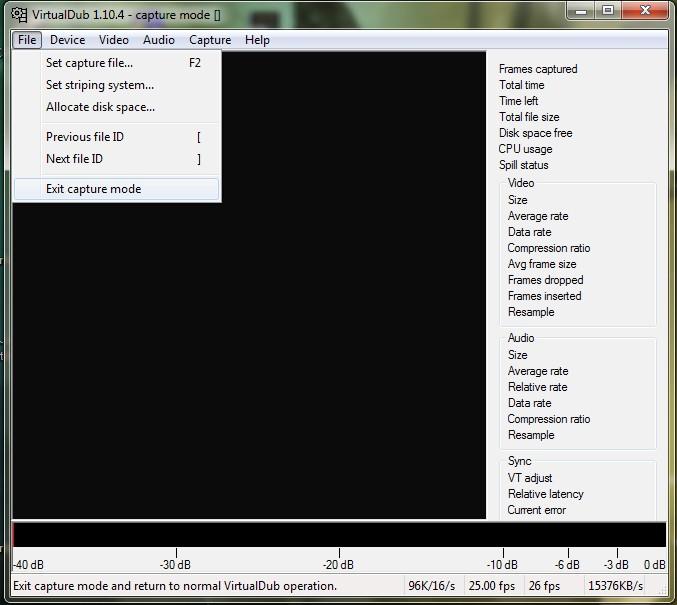Select Exit capture mode menu entry

point(117,189)
